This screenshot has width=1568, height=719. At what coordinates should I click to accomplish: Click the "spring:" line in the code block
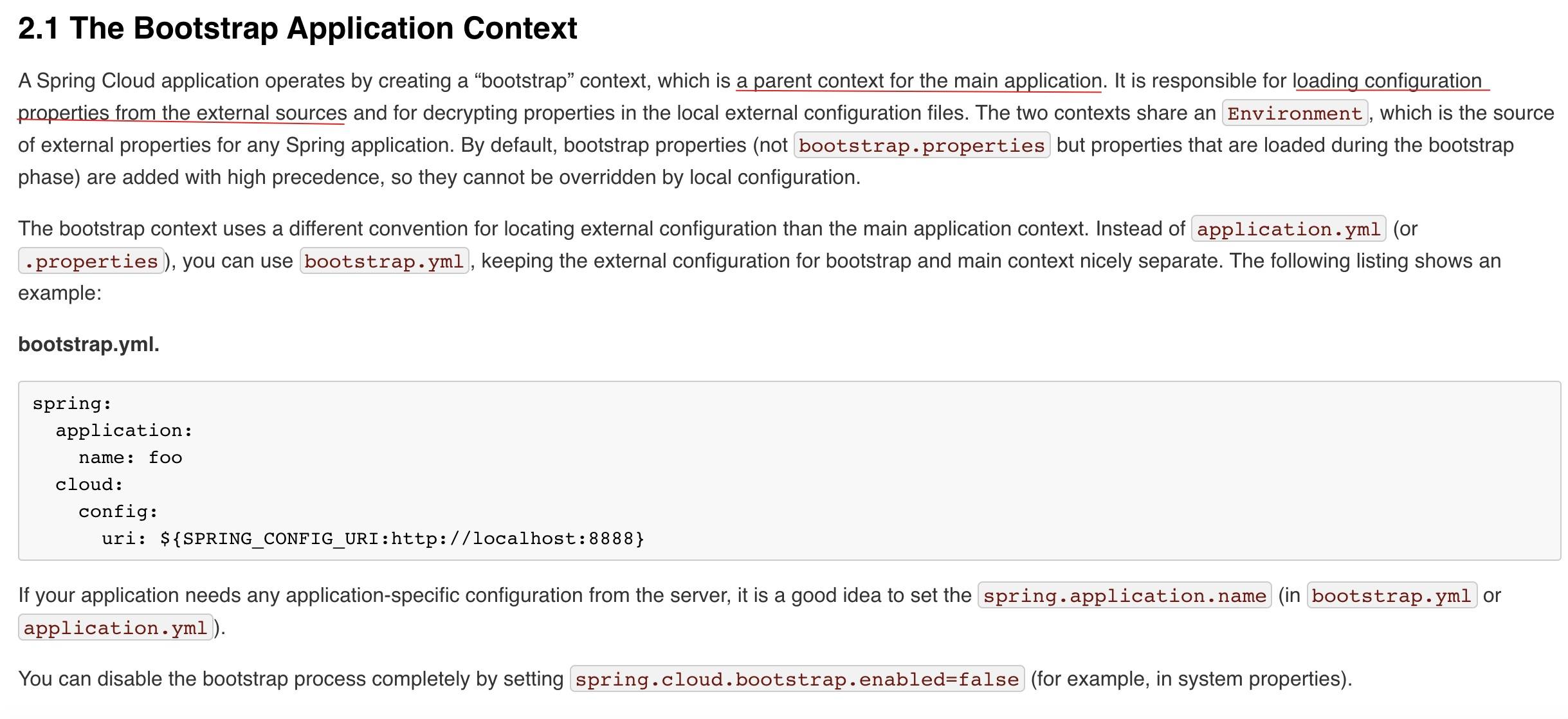pyautogui.click(x=72, y=404)
